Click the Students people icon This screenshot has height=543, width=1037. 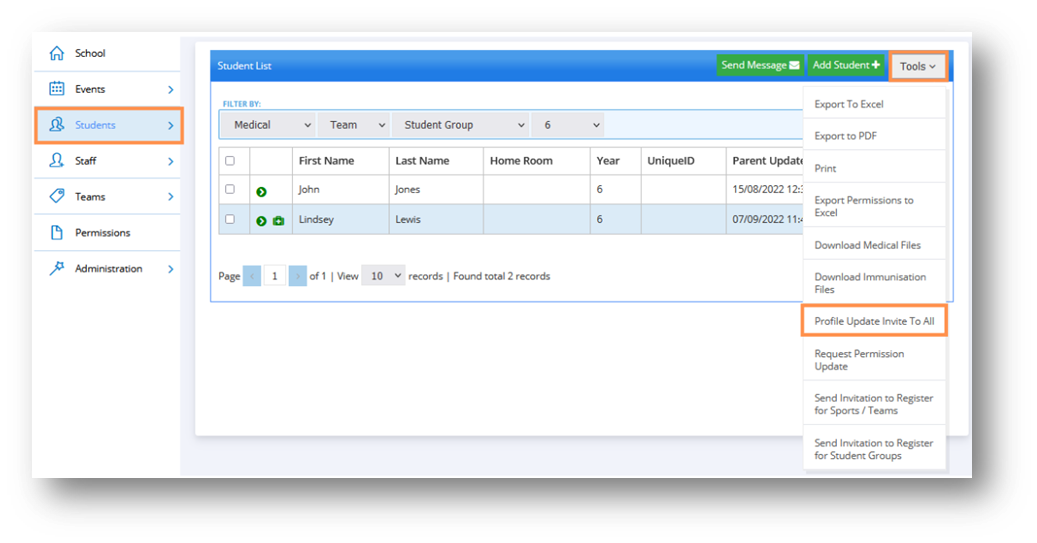click(57, 124)
